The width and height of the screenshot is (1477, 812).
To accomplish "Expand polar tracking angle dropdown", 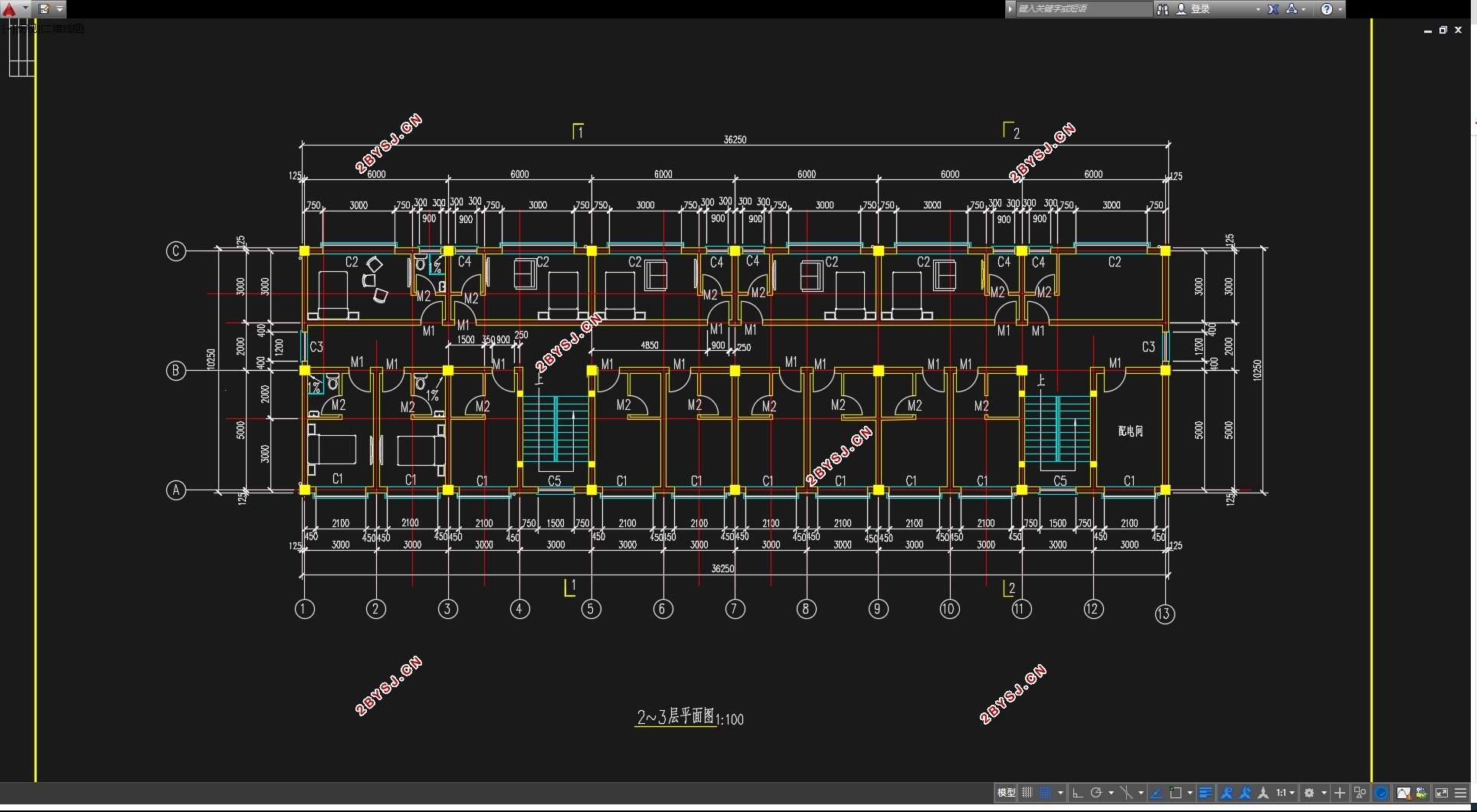I will click(x=1111, y=793).
